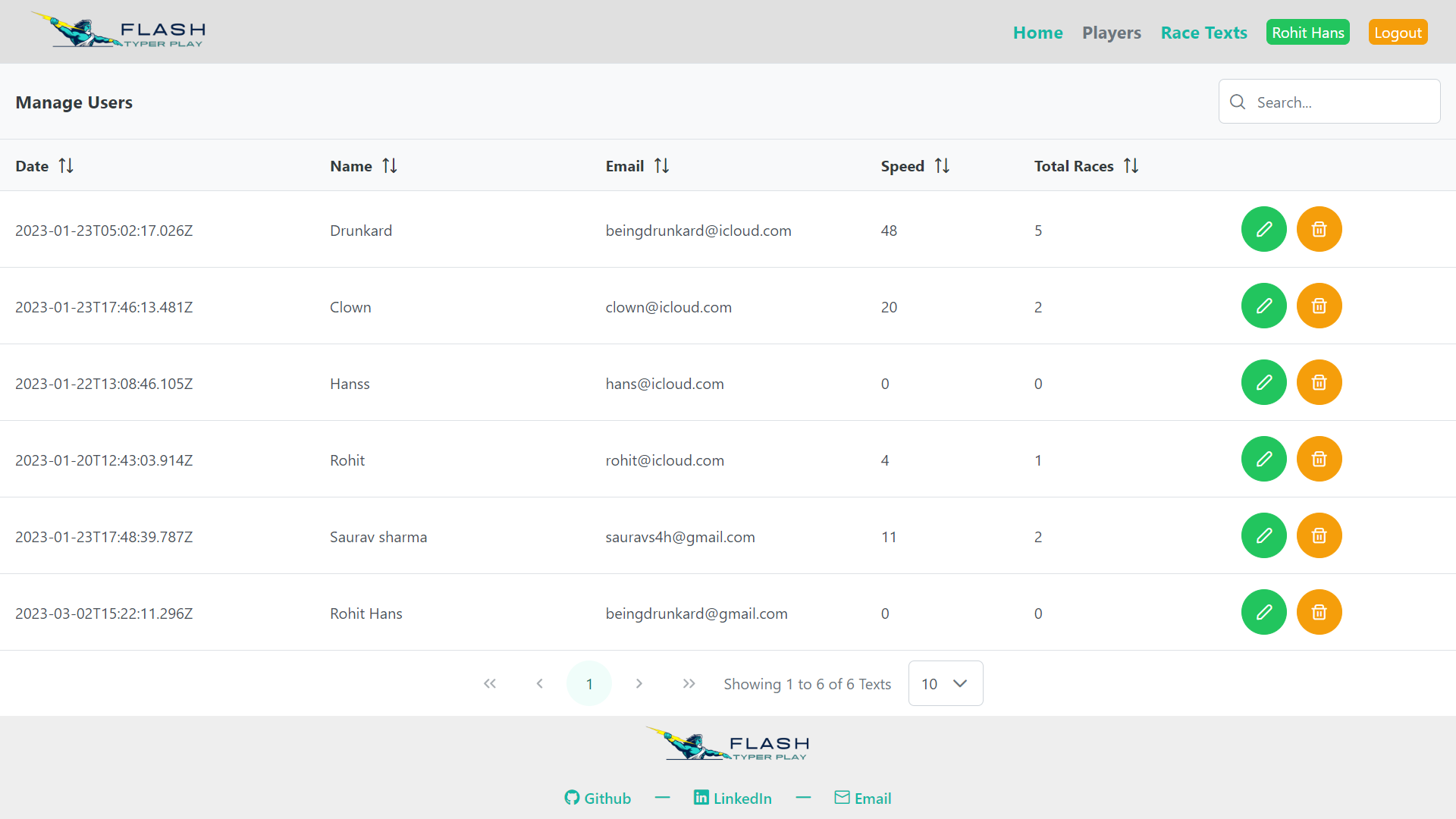Select email sauravs4h@gmail.com cell
The image size is (1456, 819).
coord(680,537)
